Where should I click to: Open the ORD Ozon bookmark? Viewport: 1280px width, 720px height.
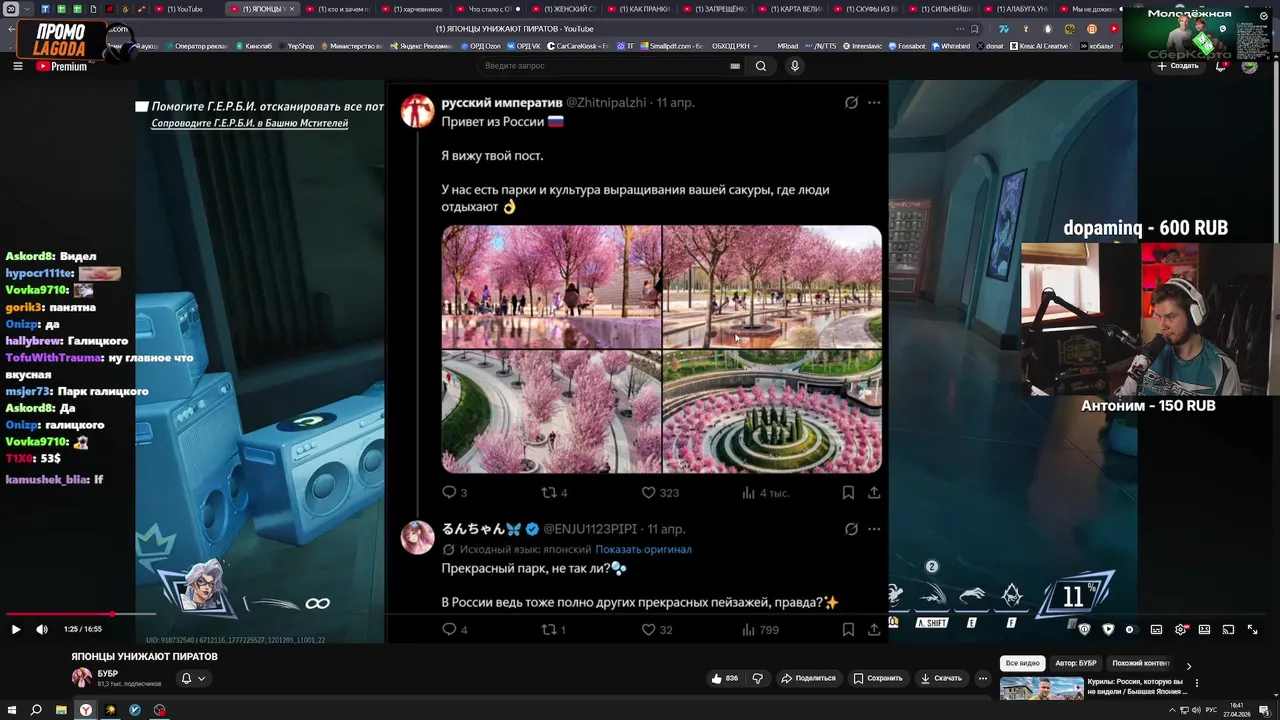tap(479, 46)
